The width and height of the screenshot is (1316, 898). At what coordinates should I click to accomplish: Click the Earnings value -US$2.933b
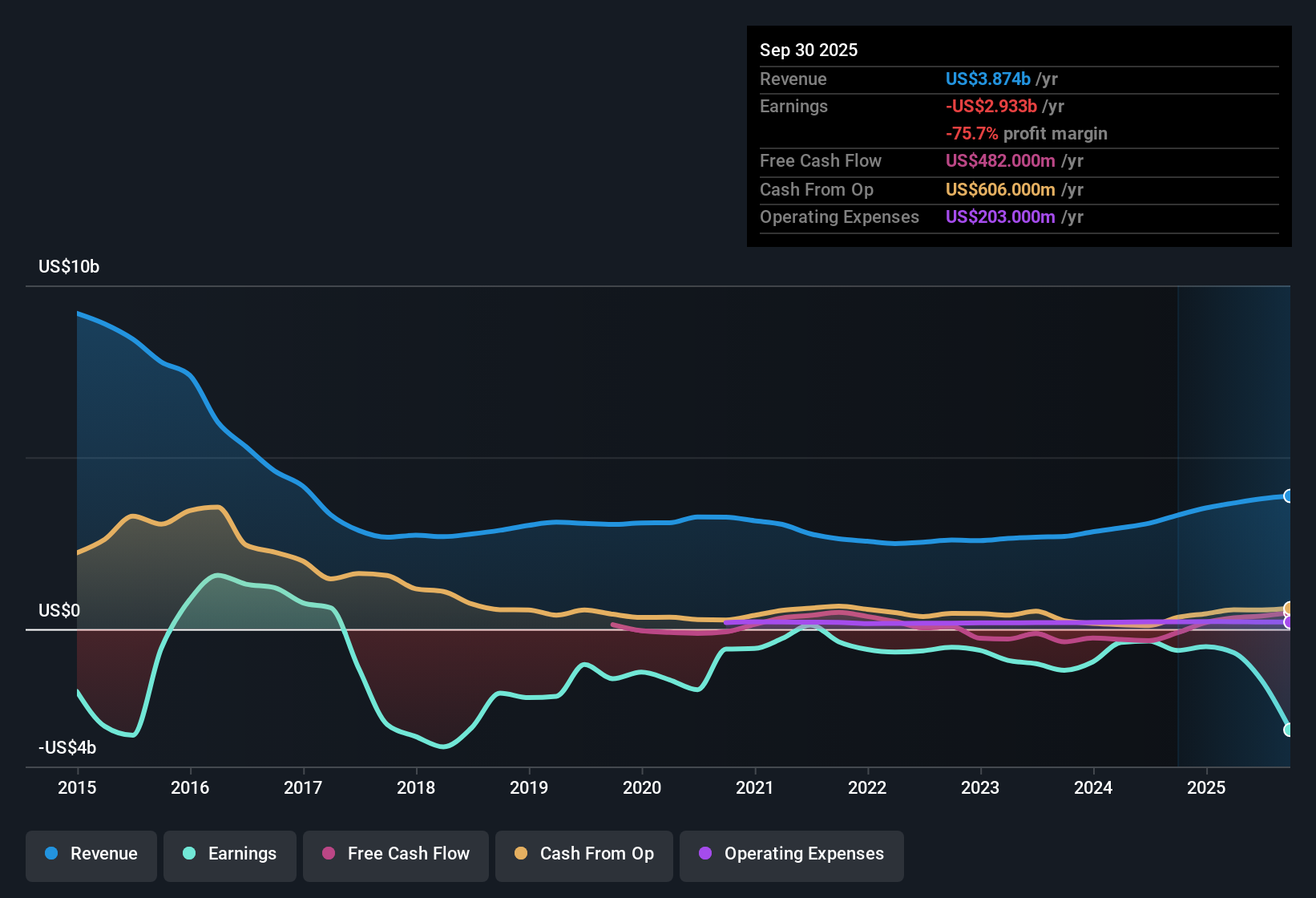[991, 106]
